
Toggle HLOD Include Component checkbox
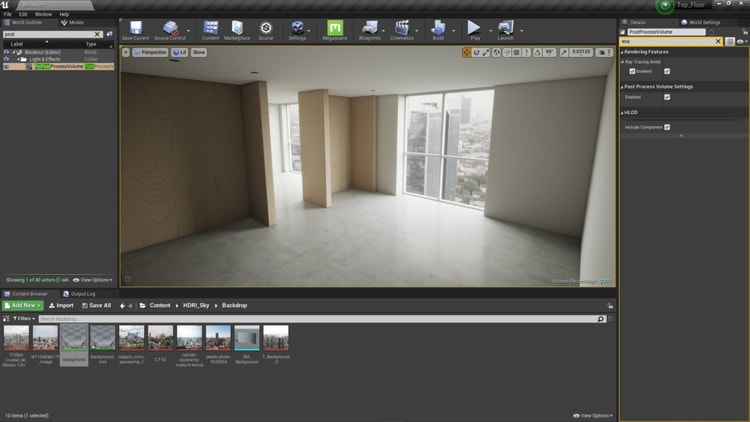click(x=667, y=127)
